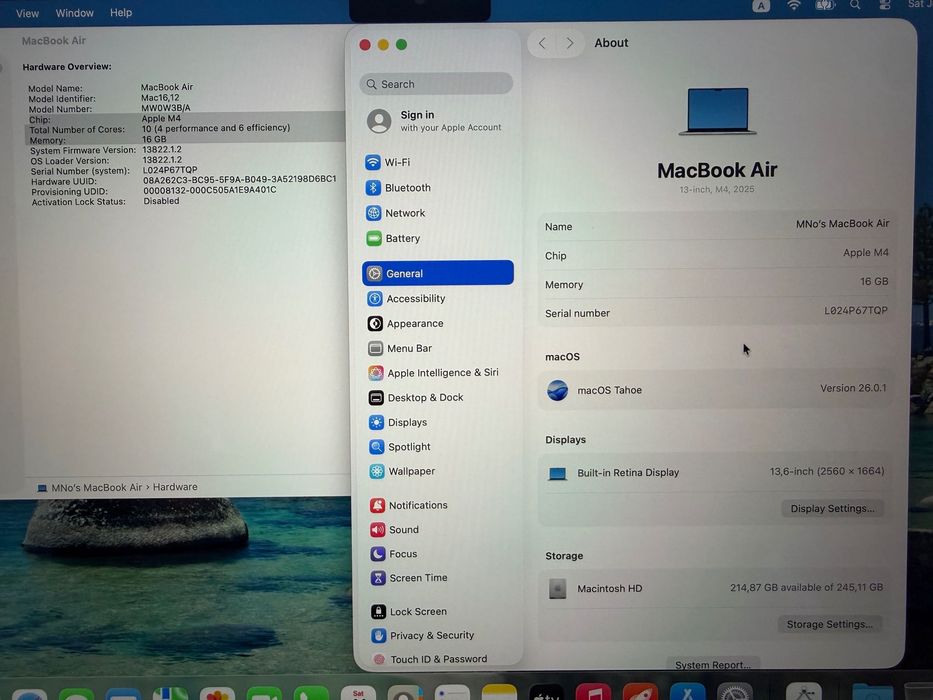Viewport: 933px width, 700px height.
Task: Click the Wi-Fi status icon in menu bar
Action: point(794,5)
